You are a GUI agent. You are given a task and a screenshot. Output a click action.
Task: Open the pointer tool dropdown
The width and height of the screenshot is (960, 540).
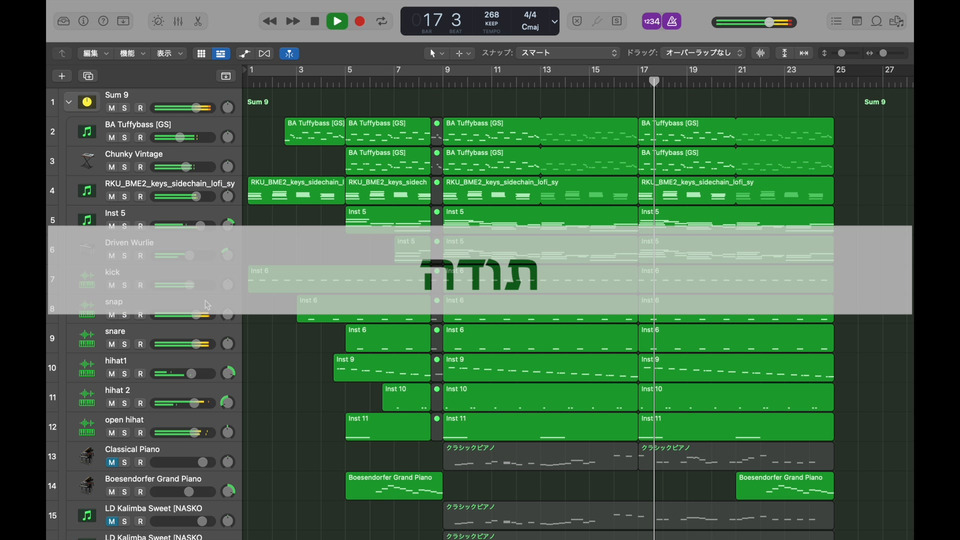click(437, 53)
